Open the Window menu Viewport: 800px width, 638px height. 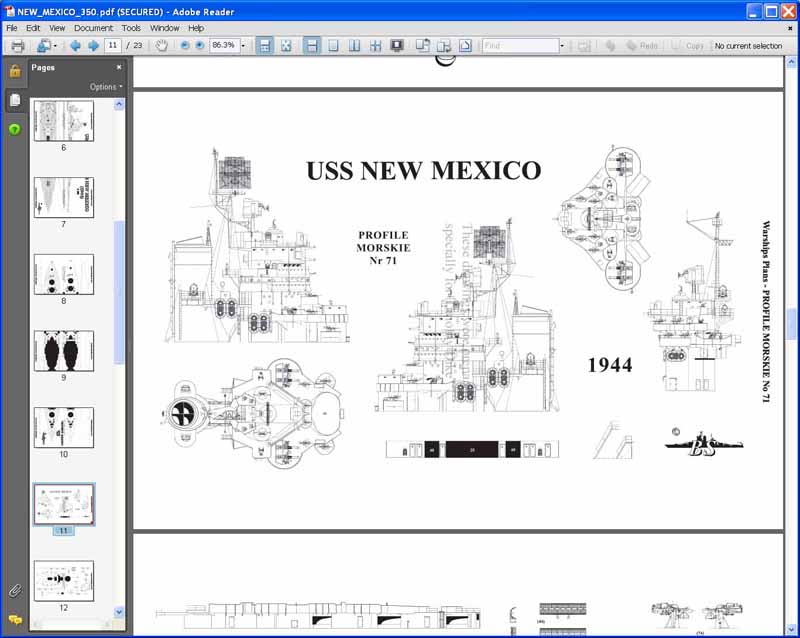pos(165,28)
